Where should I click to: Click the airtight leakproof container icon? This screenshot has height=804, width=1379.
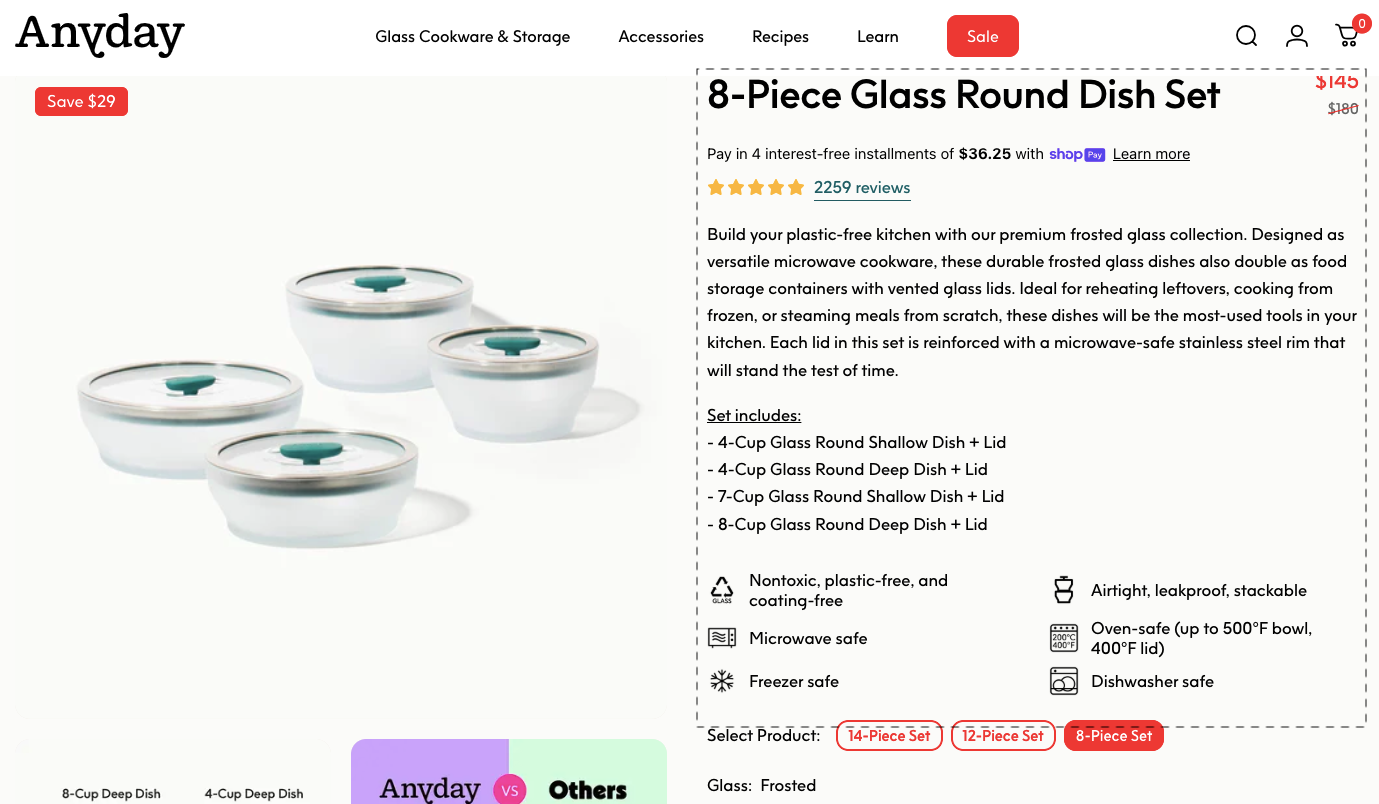tap(1063, 589)
